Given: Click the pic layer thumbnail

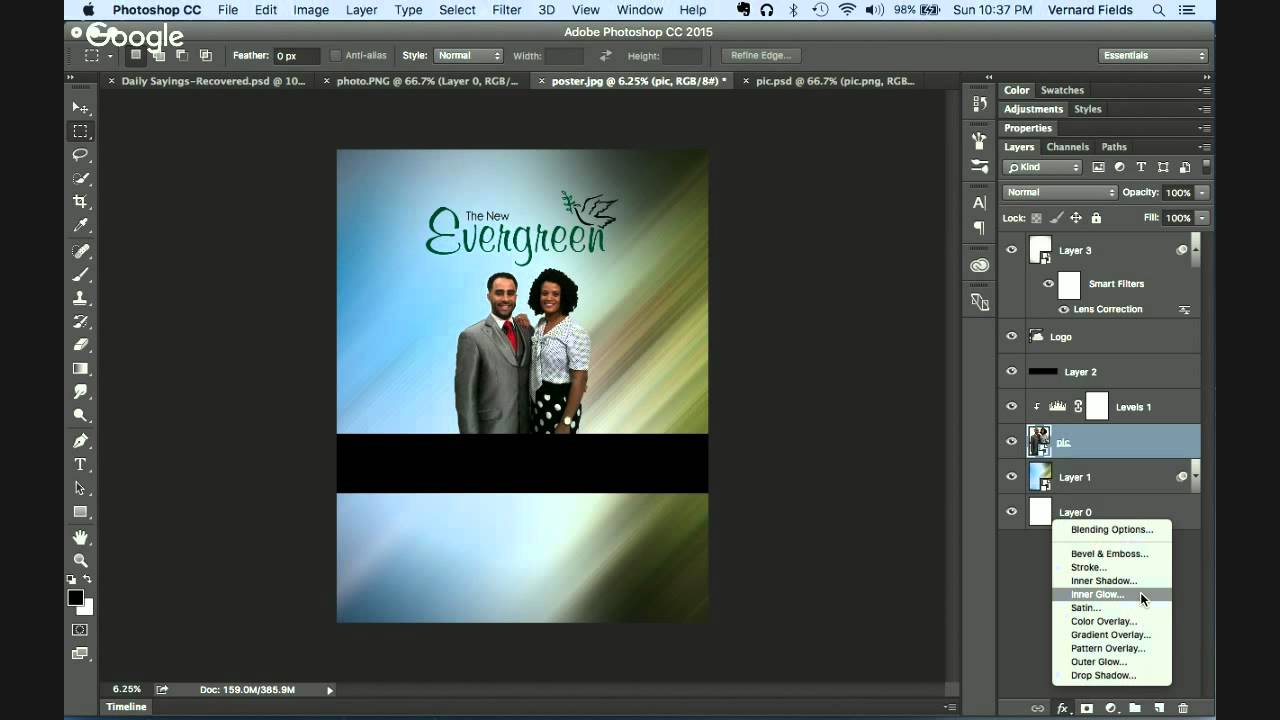Looking at the screenshot, I should [1040, 441].
